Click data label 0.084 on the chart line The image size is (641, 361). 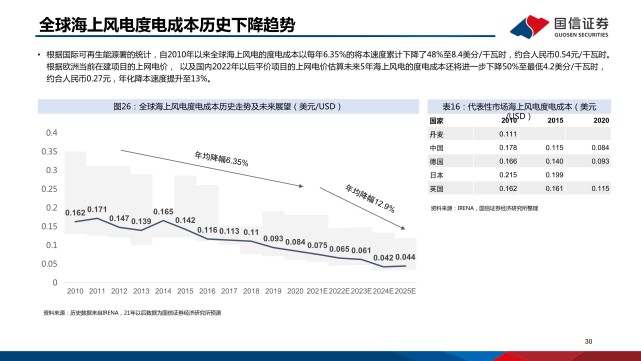(x=295, y=242)
